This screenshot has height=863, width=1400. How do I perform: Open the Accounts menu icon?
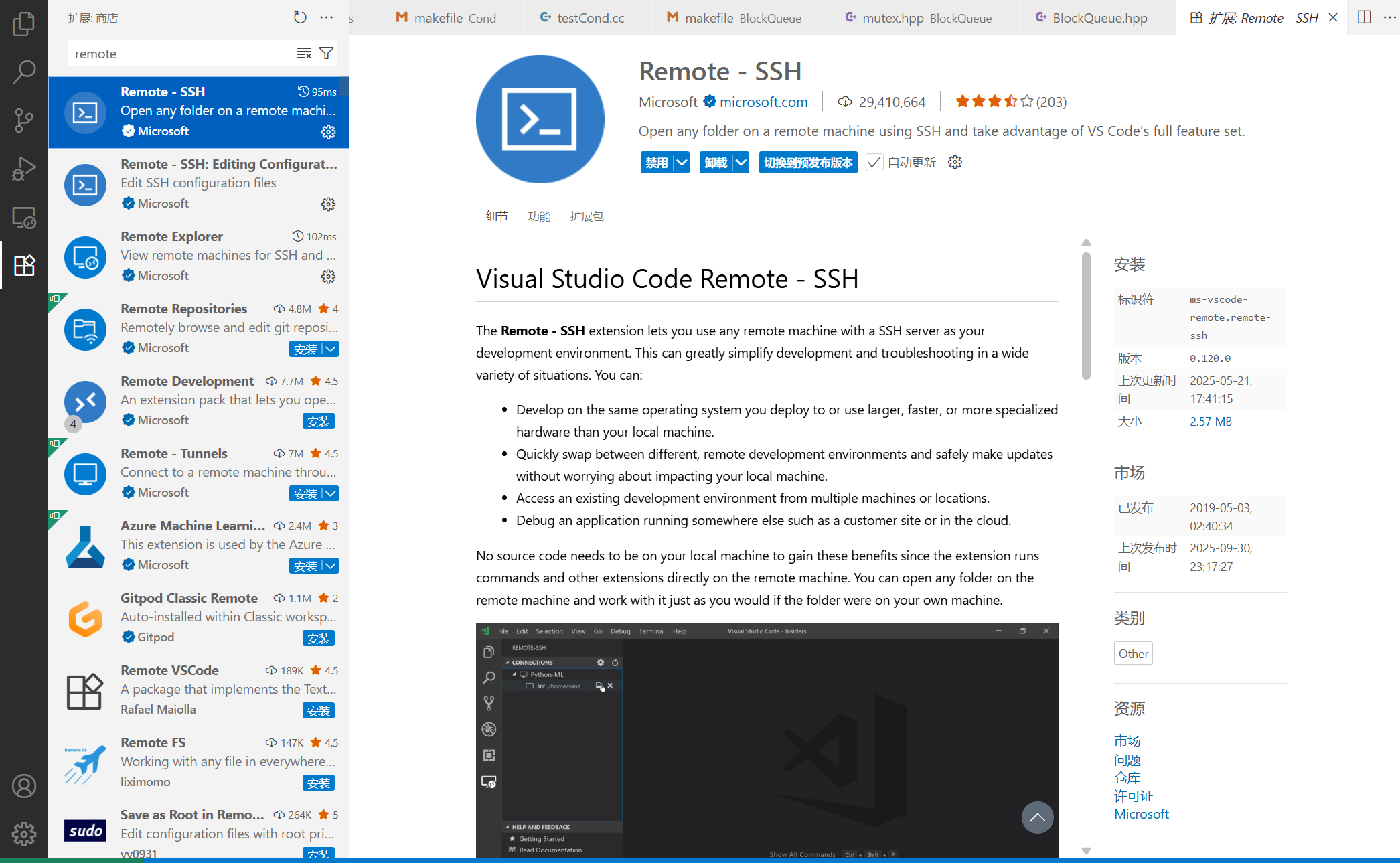(x=24, y=786)
